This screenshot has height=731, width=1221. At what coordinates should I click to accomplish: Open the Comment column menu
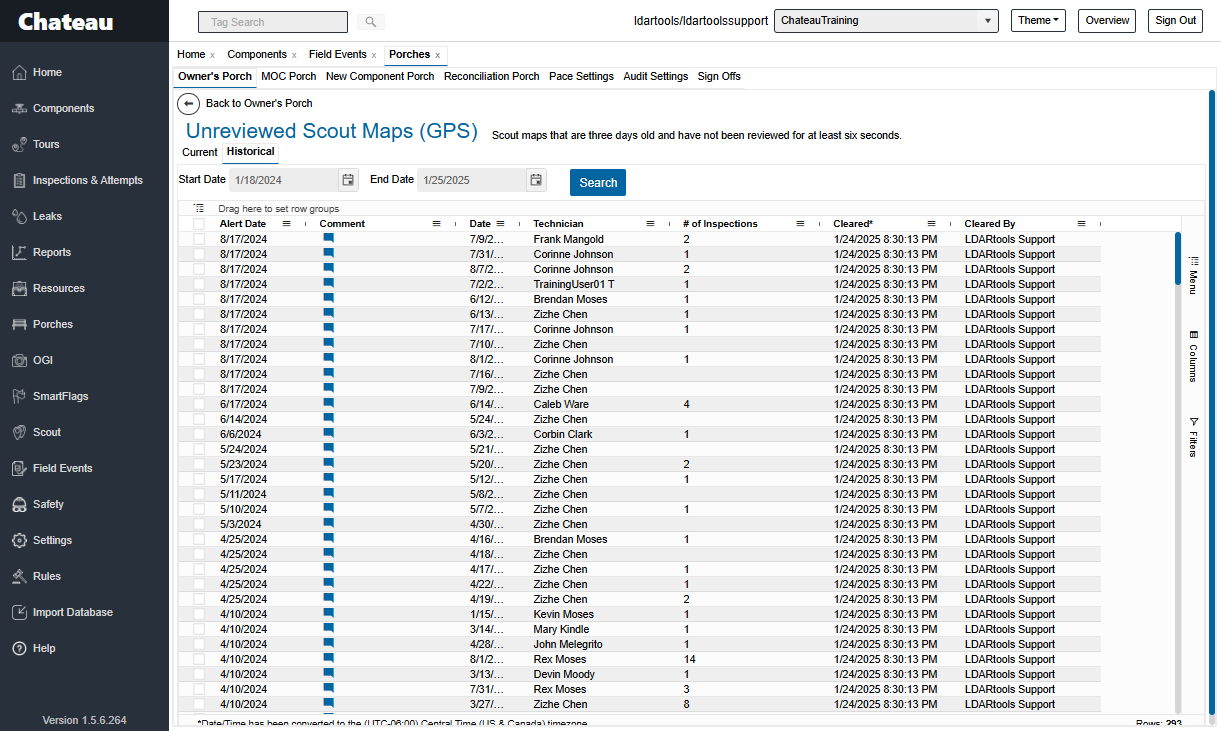437,224
